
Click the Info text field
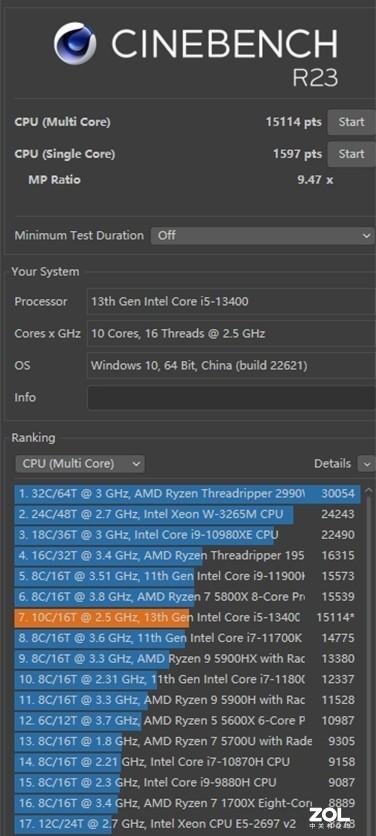231,398
